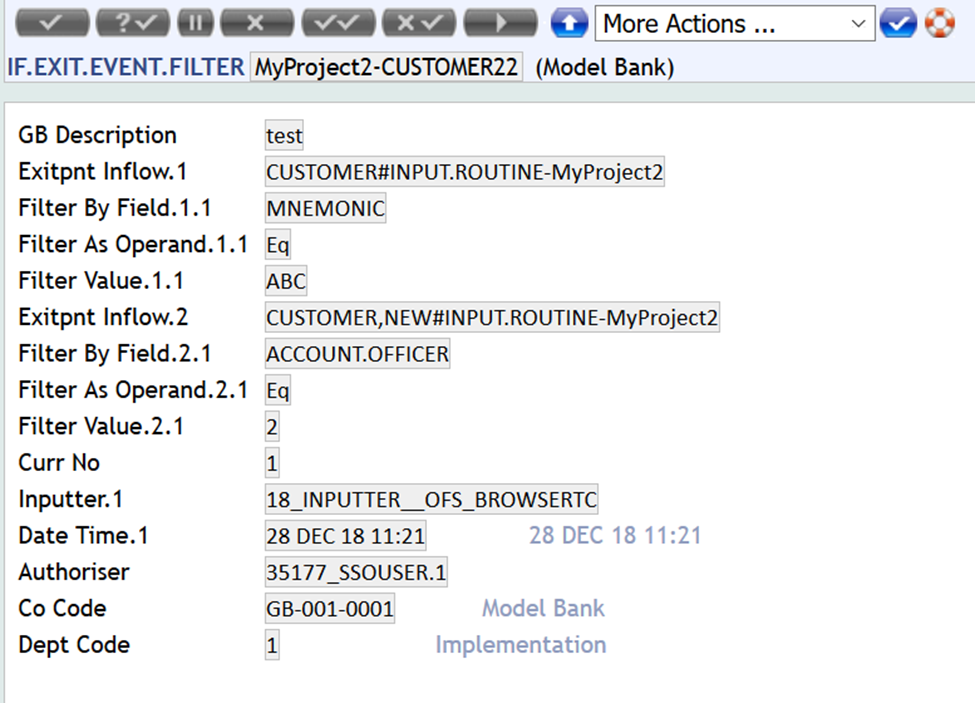Click the Delete X toolbar button
The width and height of the screenshot is (975, 703).
click(257, 23)
